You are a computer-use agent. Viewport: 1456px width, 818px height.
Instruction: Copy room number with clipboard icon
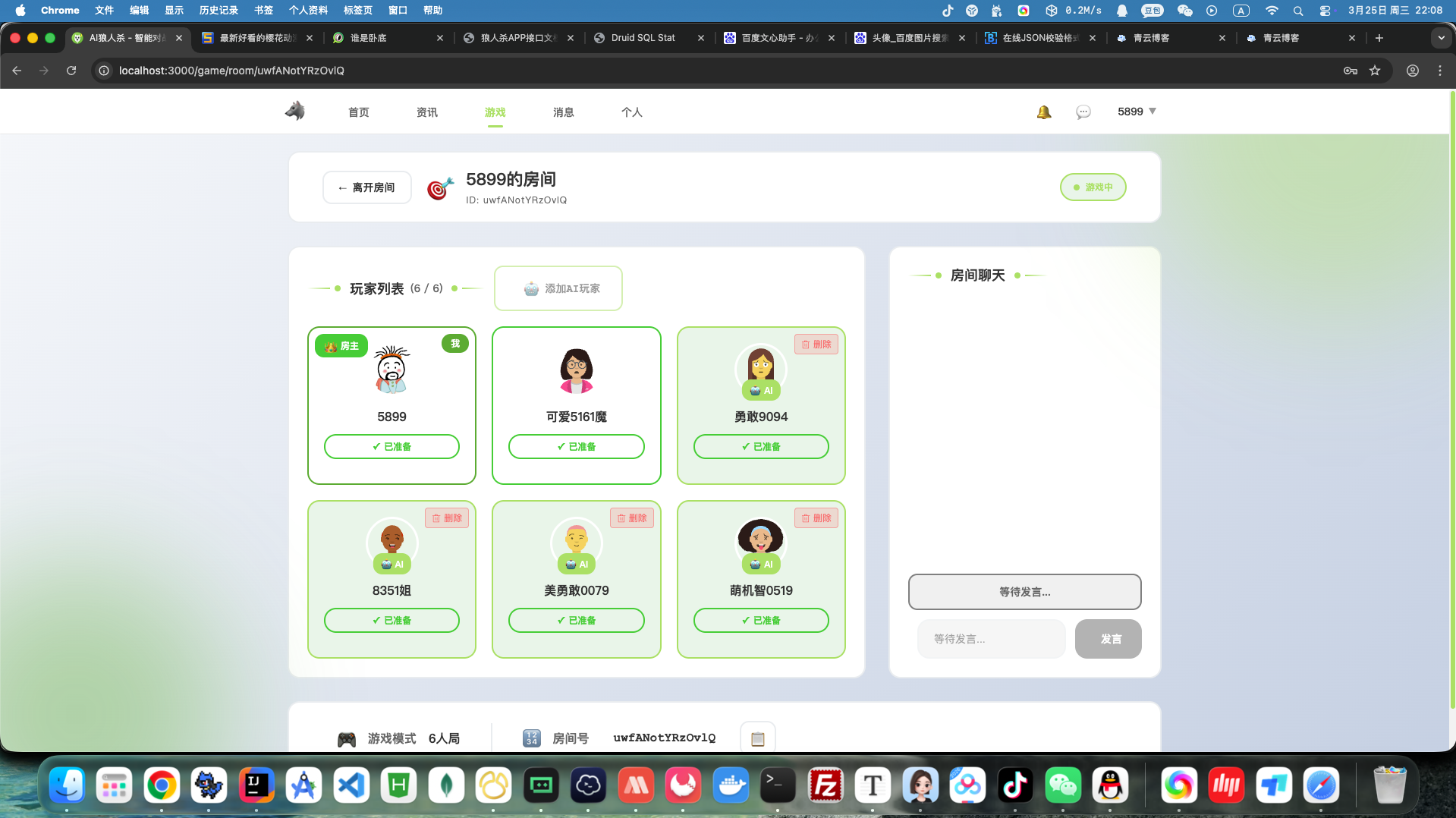(x=757, y=738)
